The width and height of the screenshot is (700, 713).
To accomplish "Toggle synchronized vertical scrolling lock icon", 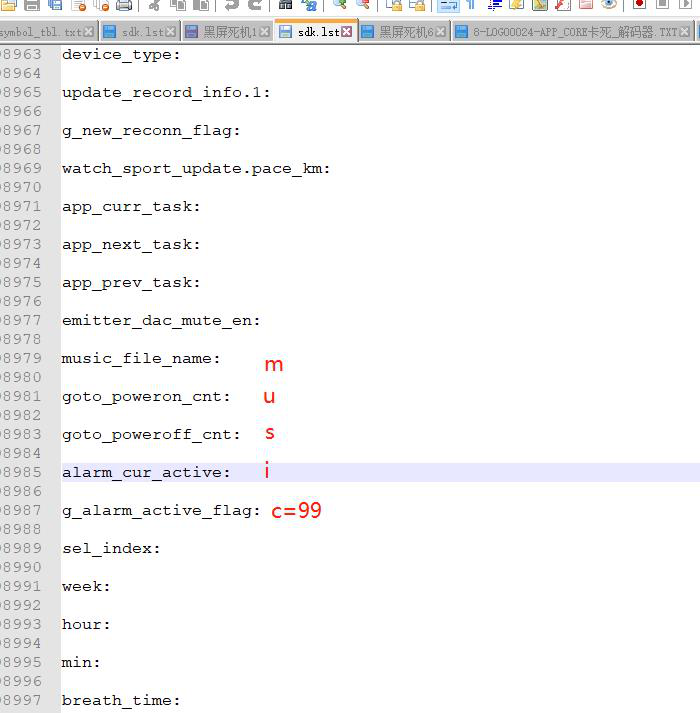I will pyautogui.click(x=394, y=5).
